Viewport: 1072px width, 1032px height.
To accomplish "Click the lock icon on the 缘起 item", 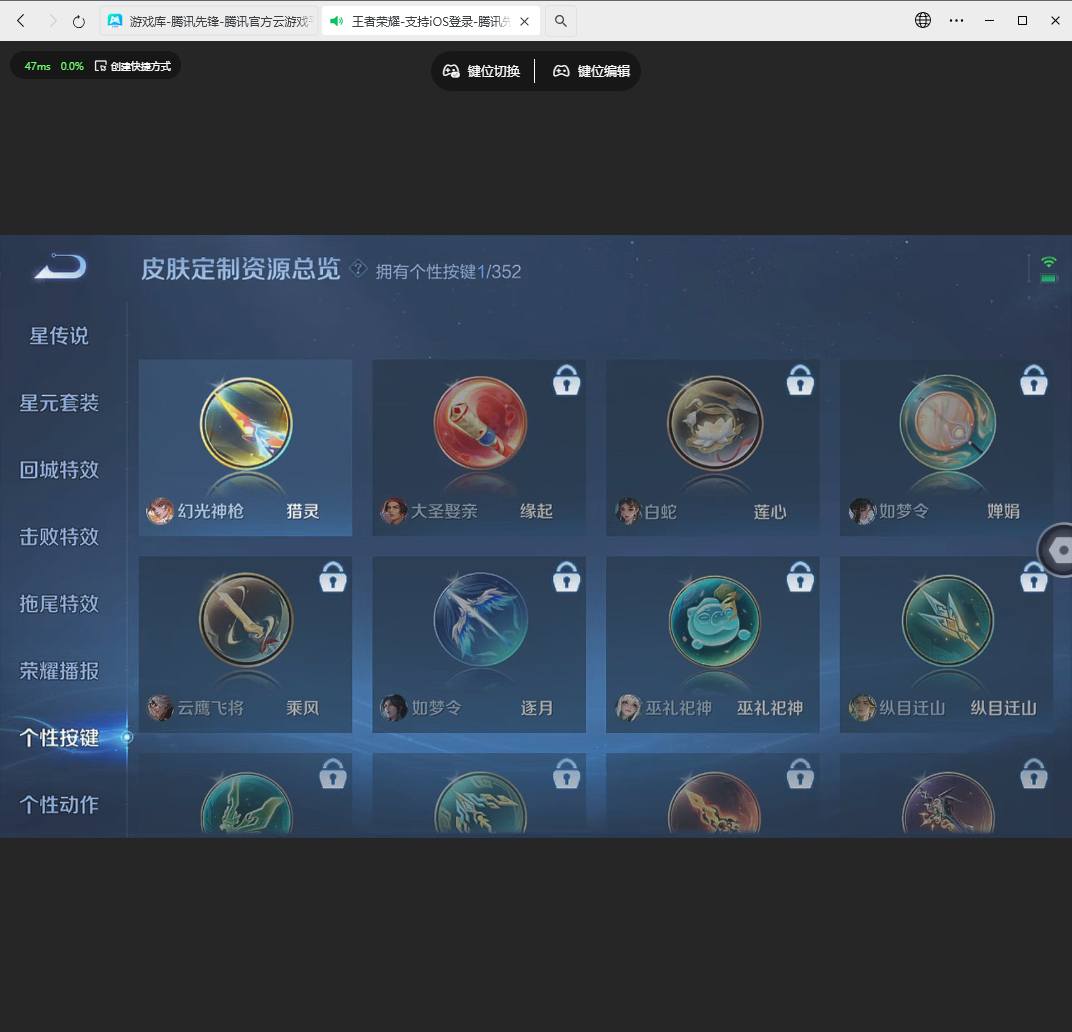I will point(566,380).
